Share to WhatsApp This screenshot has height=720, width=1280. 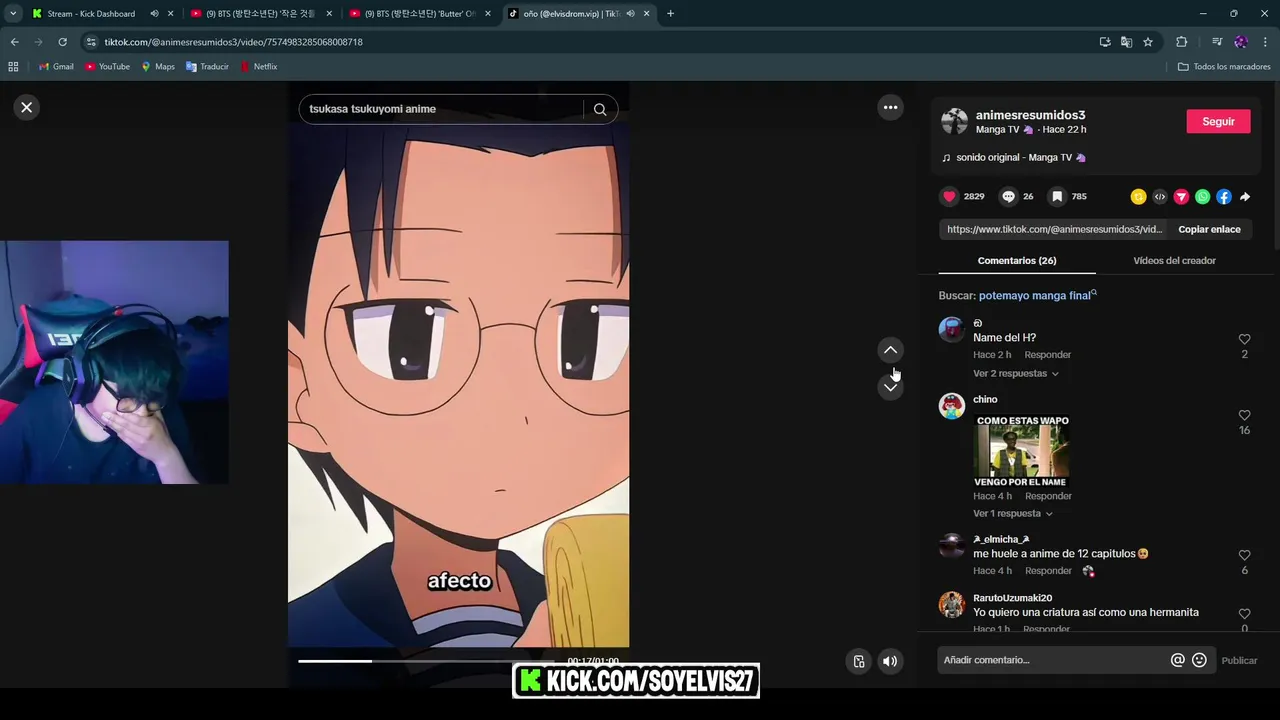tap(1202, 197)
